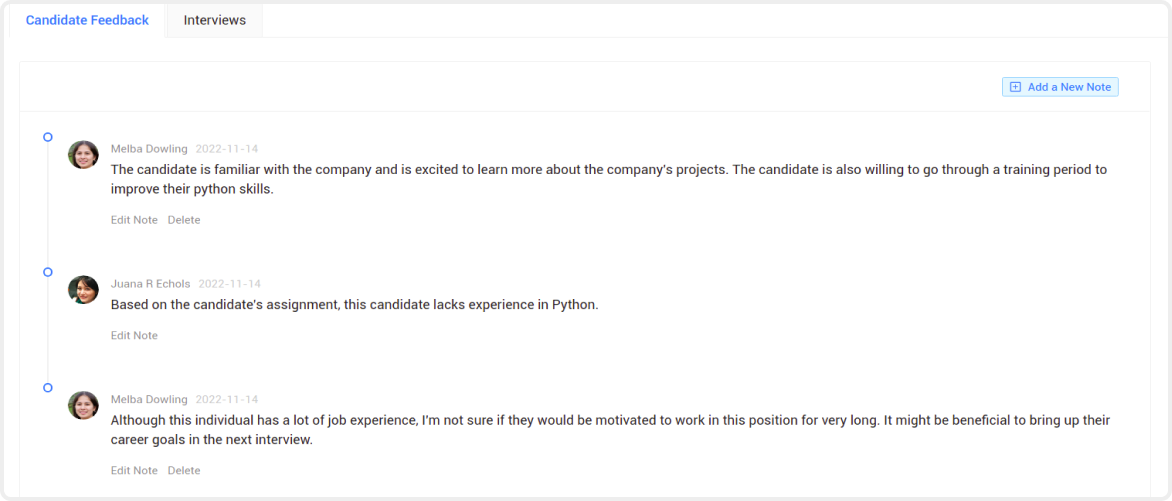Edit Note on the career goals feedback
The width and height of the screenshot is (1172, 501).
point(135,470)
